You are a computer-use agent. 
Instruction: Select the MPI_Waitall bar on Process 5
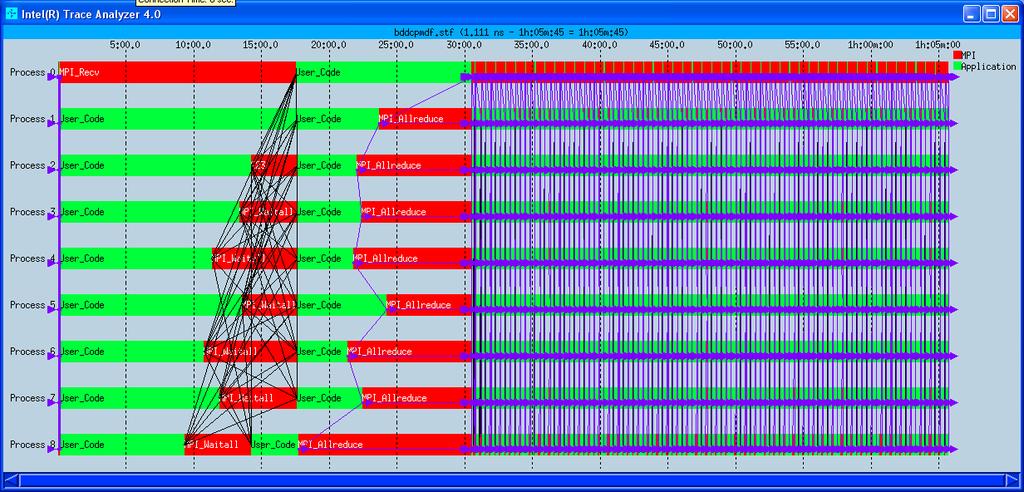click(270, 304)
